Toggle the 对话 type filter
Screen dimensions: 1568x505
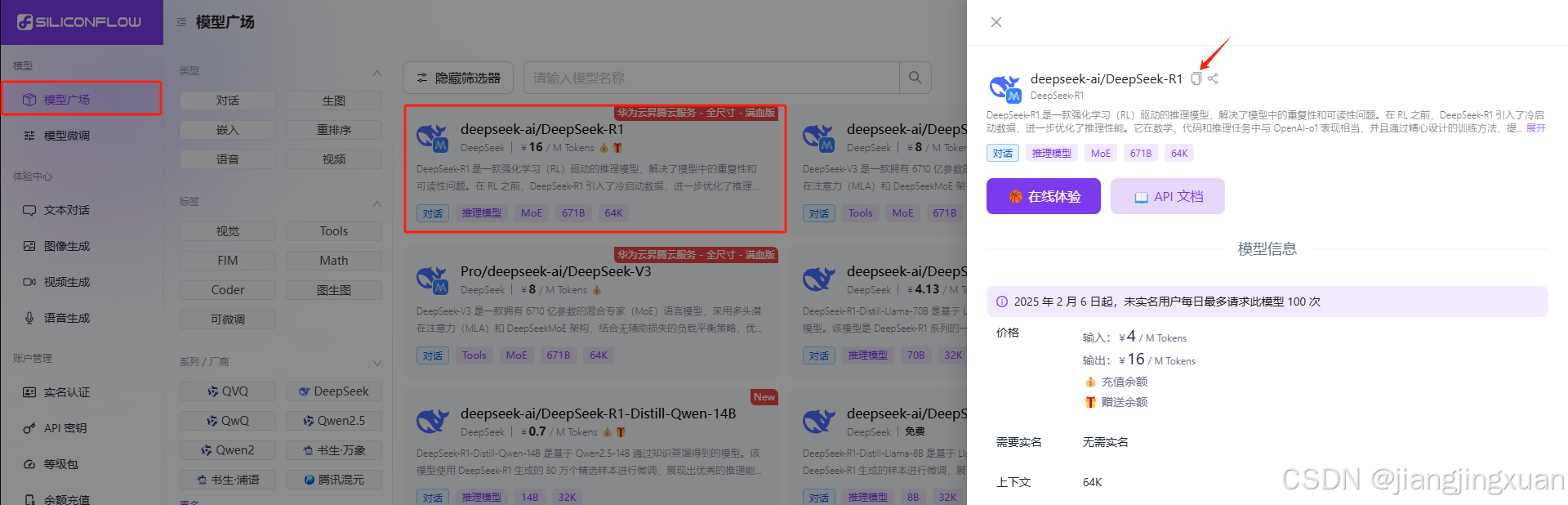coord(228,101)
